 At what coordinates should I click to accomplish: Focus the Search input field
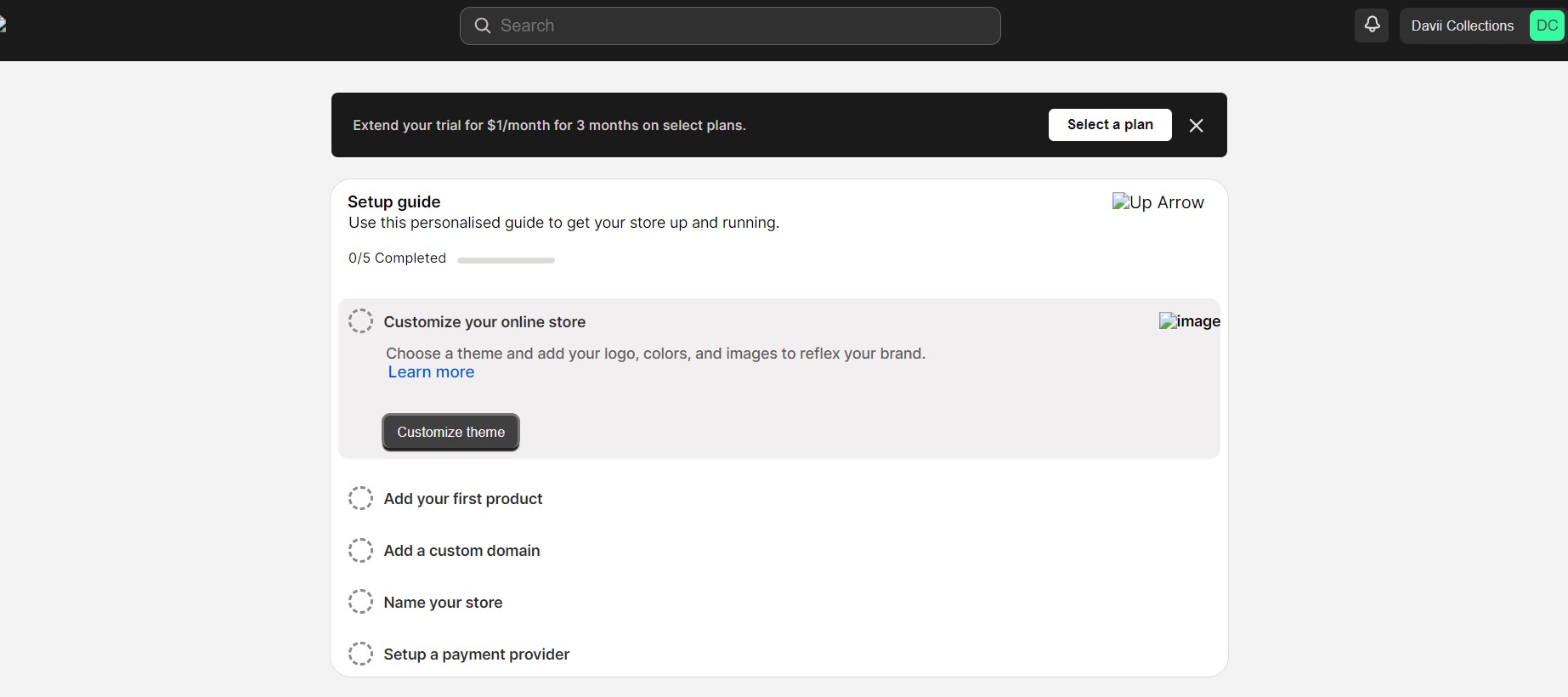(x=739, y=25)
